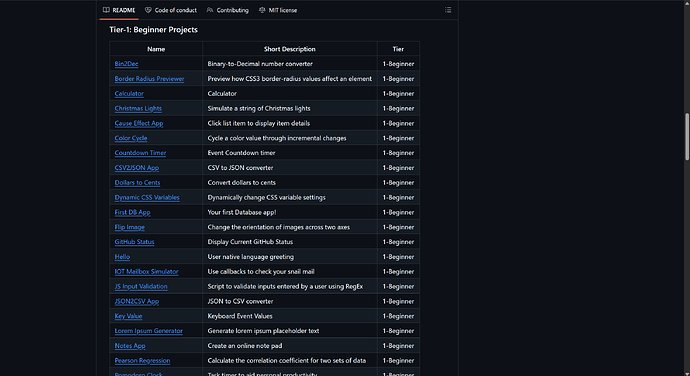
Task: Select 'Your first Database app!' text
Action: click(242, 212)
